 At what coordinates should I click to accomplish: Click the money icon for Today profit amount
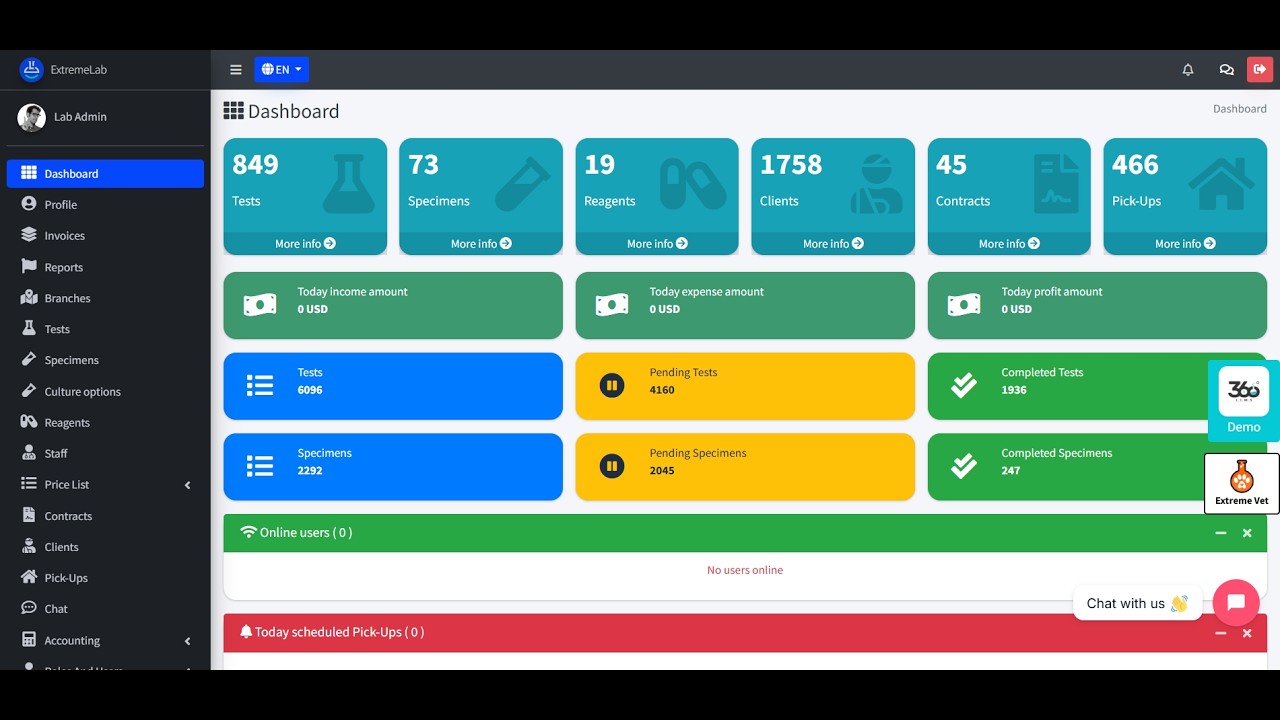coord(964,305)
